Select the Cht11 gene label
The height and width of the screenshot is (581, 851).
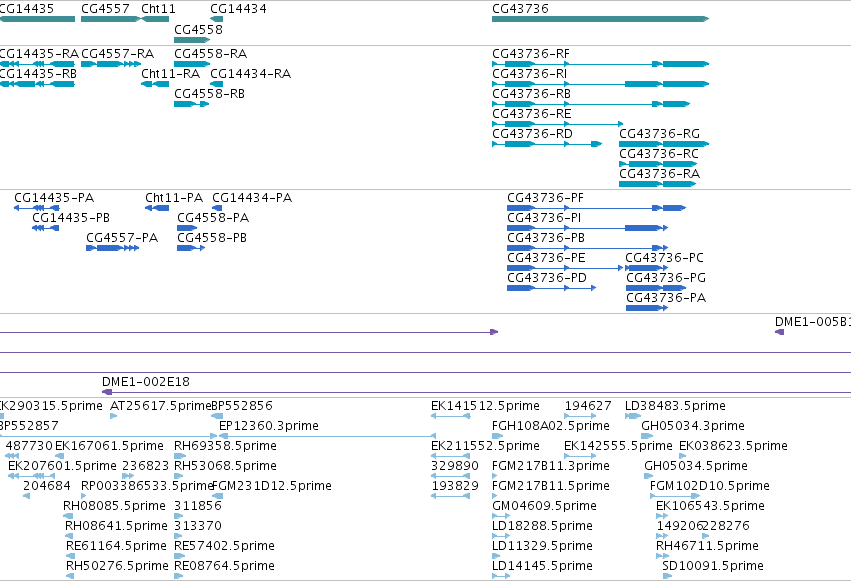tap(158, 9)
